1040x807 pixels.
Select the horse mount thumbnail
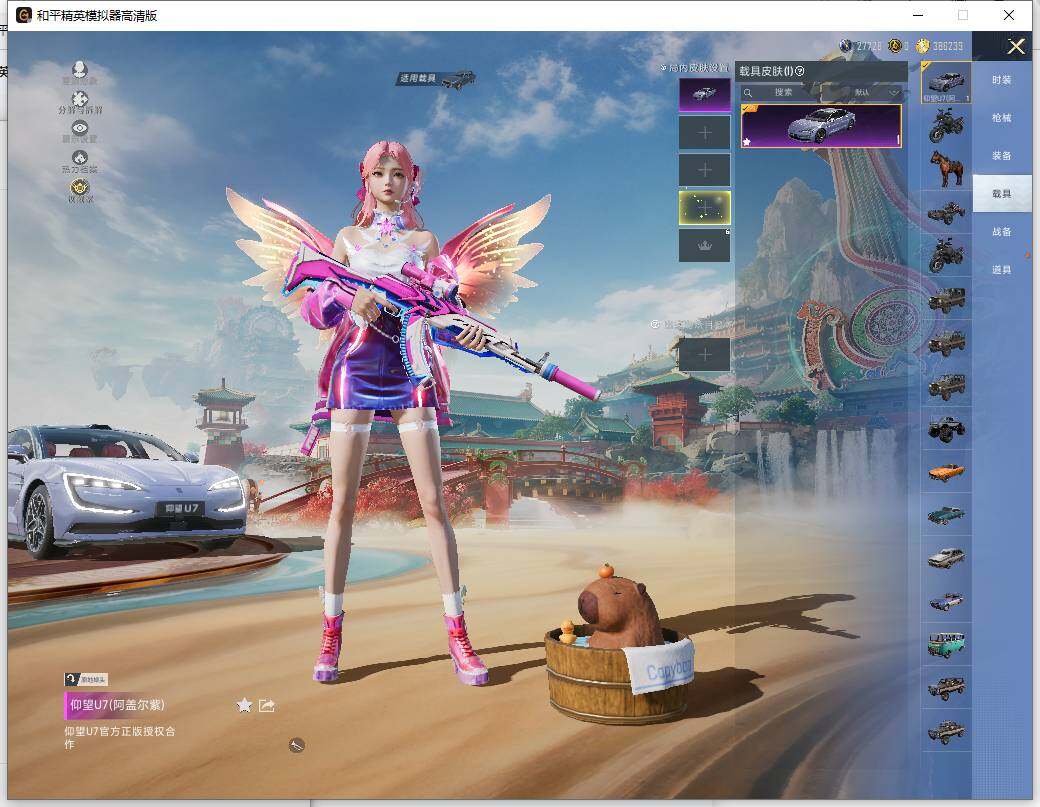[x=946, y=168]
